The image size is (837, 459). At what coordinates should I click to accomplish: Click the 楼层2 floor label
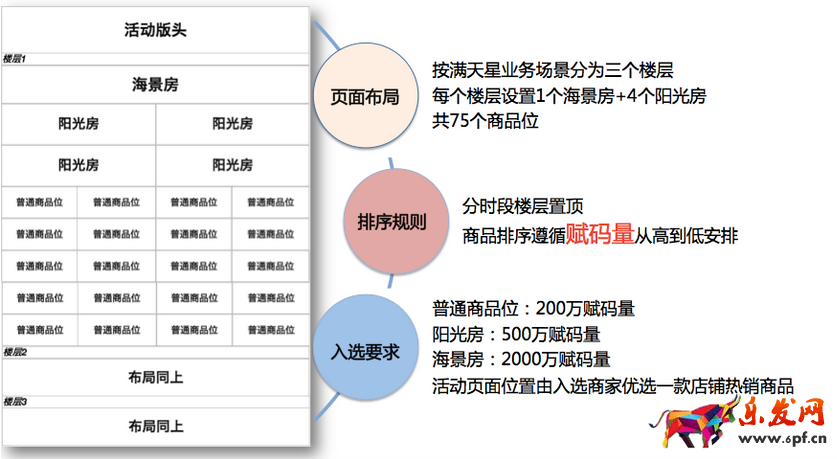point(14,352)
